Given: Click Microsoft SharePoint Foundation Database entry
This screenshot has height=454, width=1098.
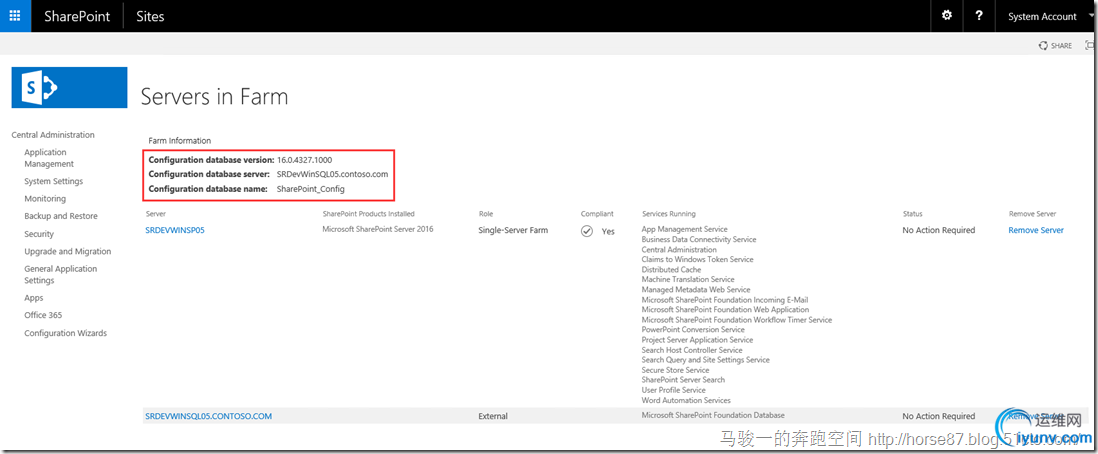Looking at the screenshot, I should [x=713, y=415].
